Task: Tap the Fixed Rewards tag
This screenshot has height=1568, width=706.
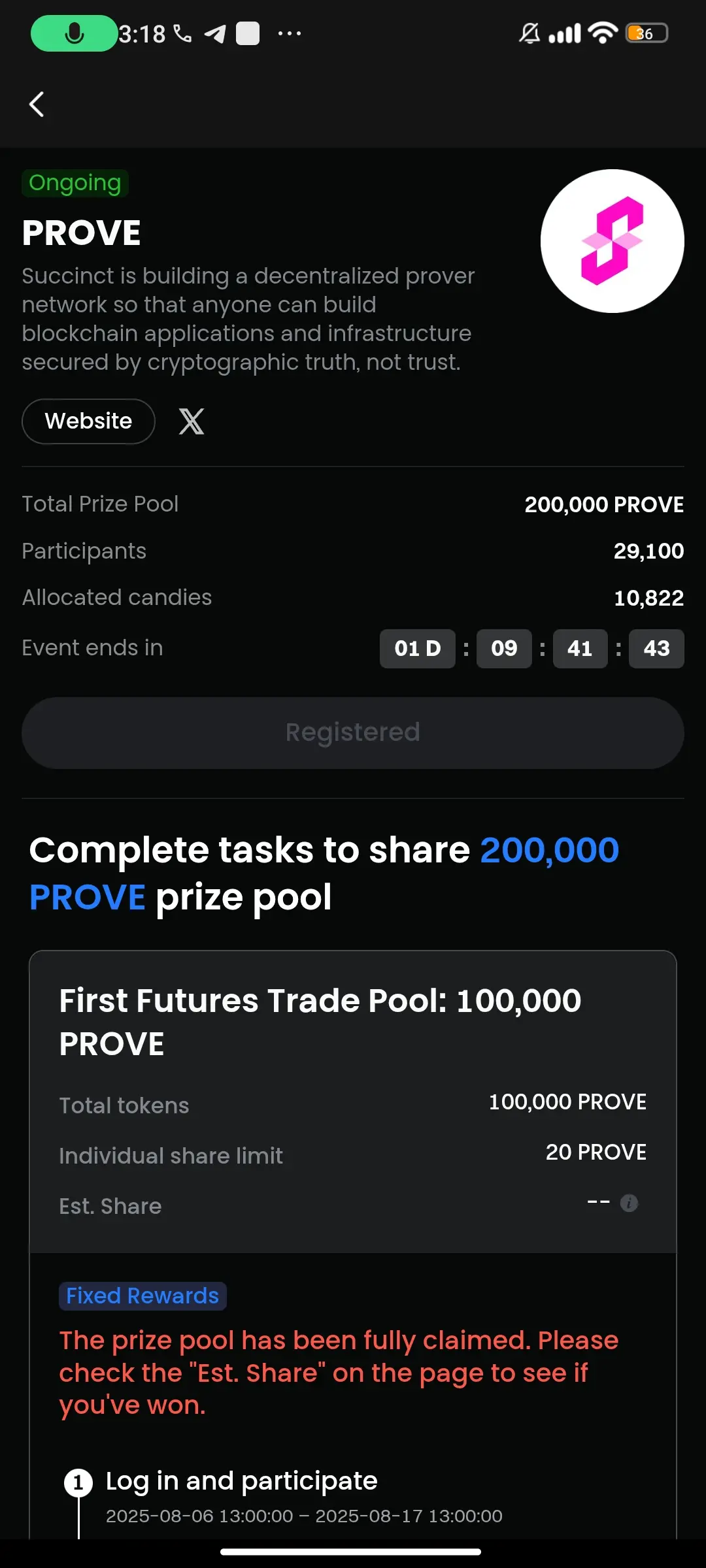Action: tap(143, 1296)
